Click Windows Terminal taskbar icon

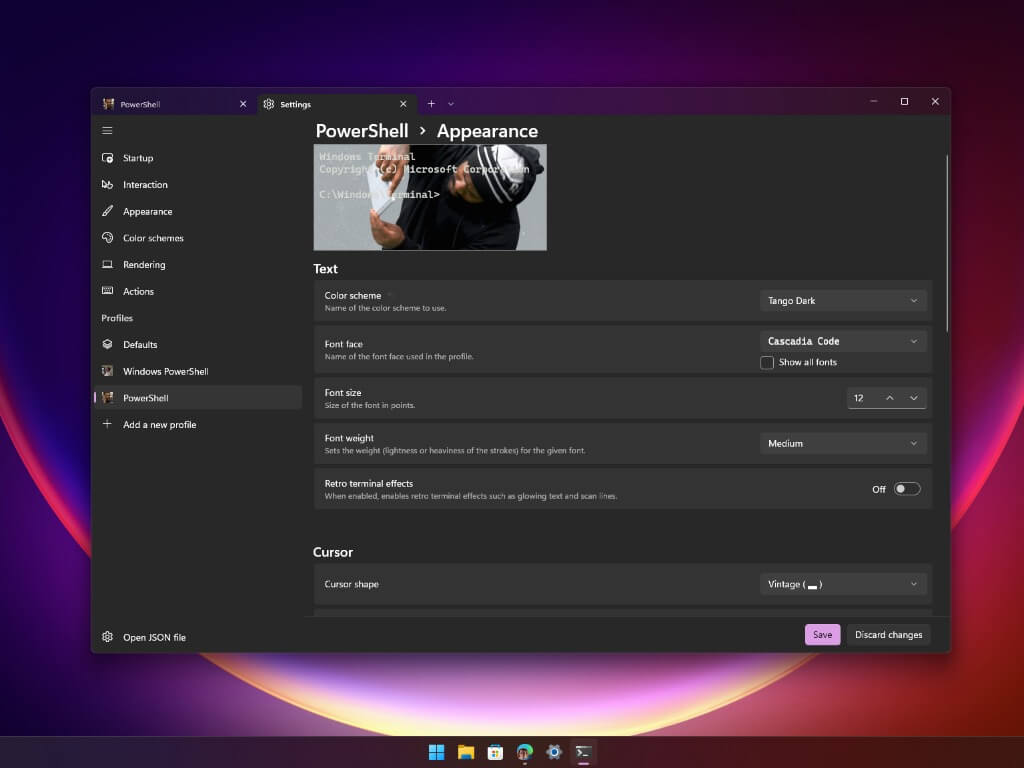583,752
